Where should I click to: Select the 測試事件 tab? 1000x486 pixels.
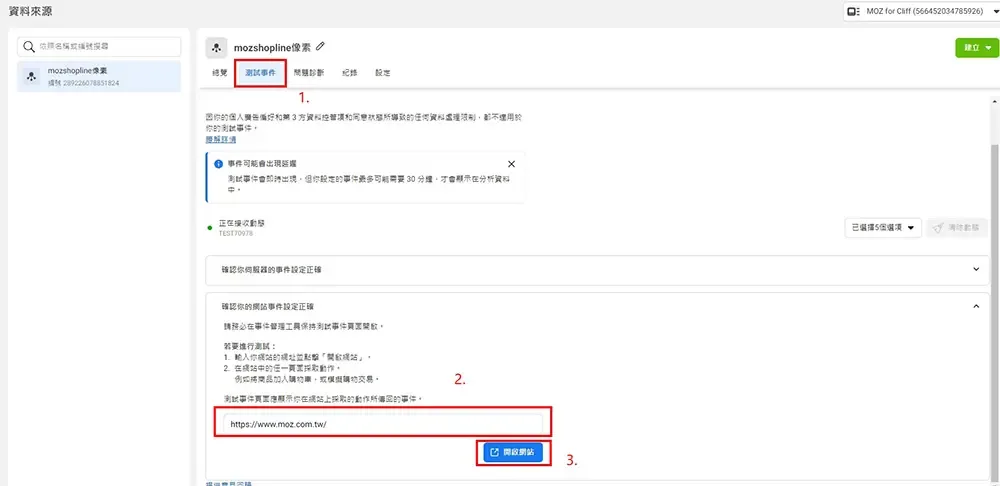(260, 73)
